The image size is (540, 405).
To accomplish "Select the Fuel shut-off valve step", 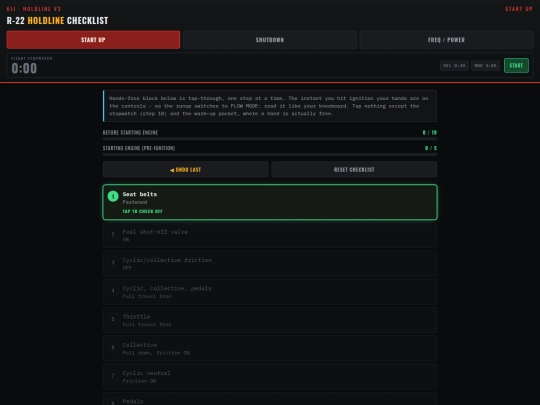I will pyautogui.click(x=270, y=235).
